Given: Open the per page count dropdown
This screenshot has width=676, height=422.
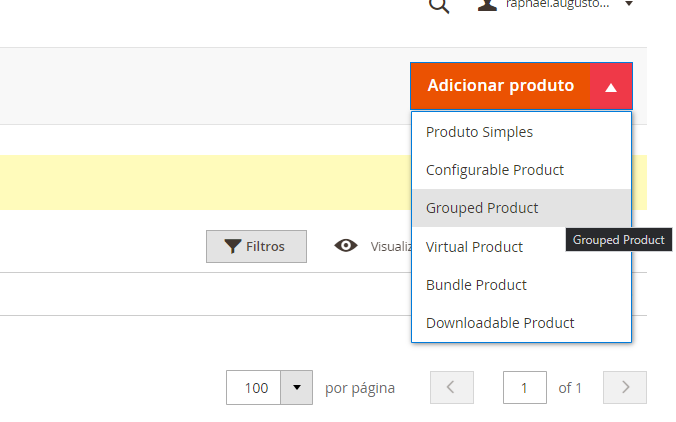Looking at the screenshot, I should click(296, 388).
